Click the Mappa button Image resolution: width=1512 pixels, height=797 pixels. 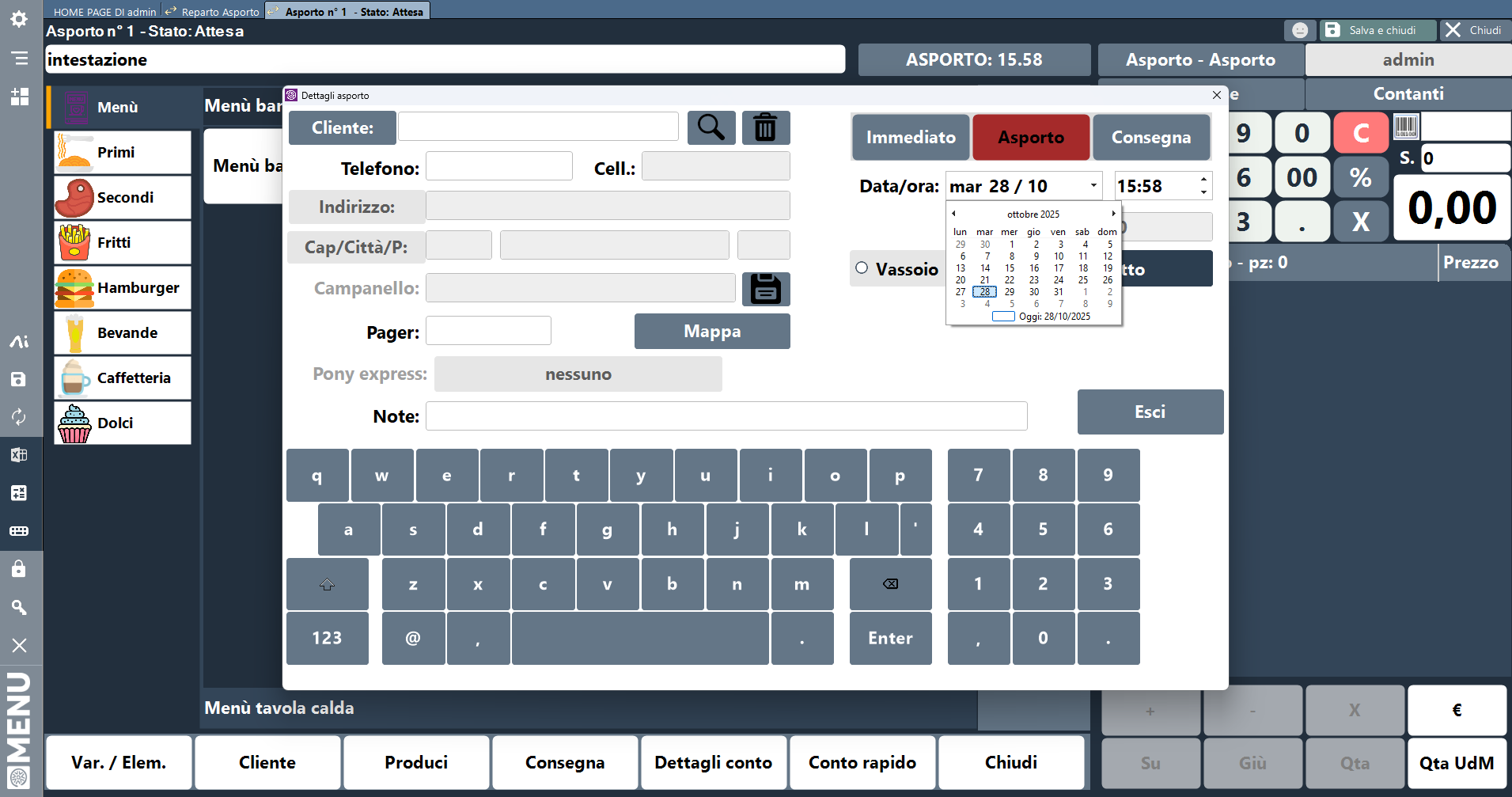click(711, 332)
